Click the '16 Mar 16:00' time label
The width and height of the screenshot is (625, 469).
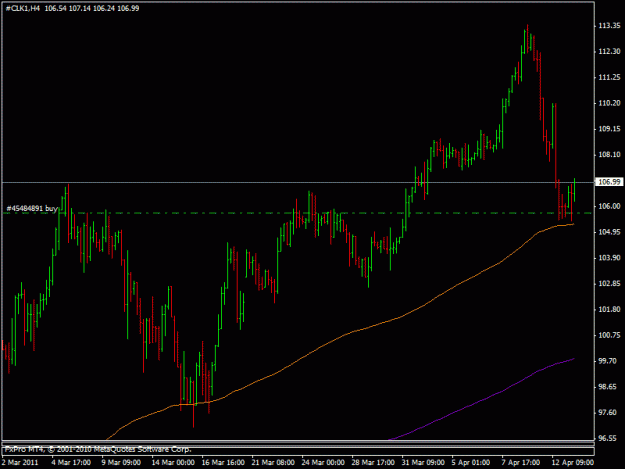pyautogui.click(x=223, y=463)
